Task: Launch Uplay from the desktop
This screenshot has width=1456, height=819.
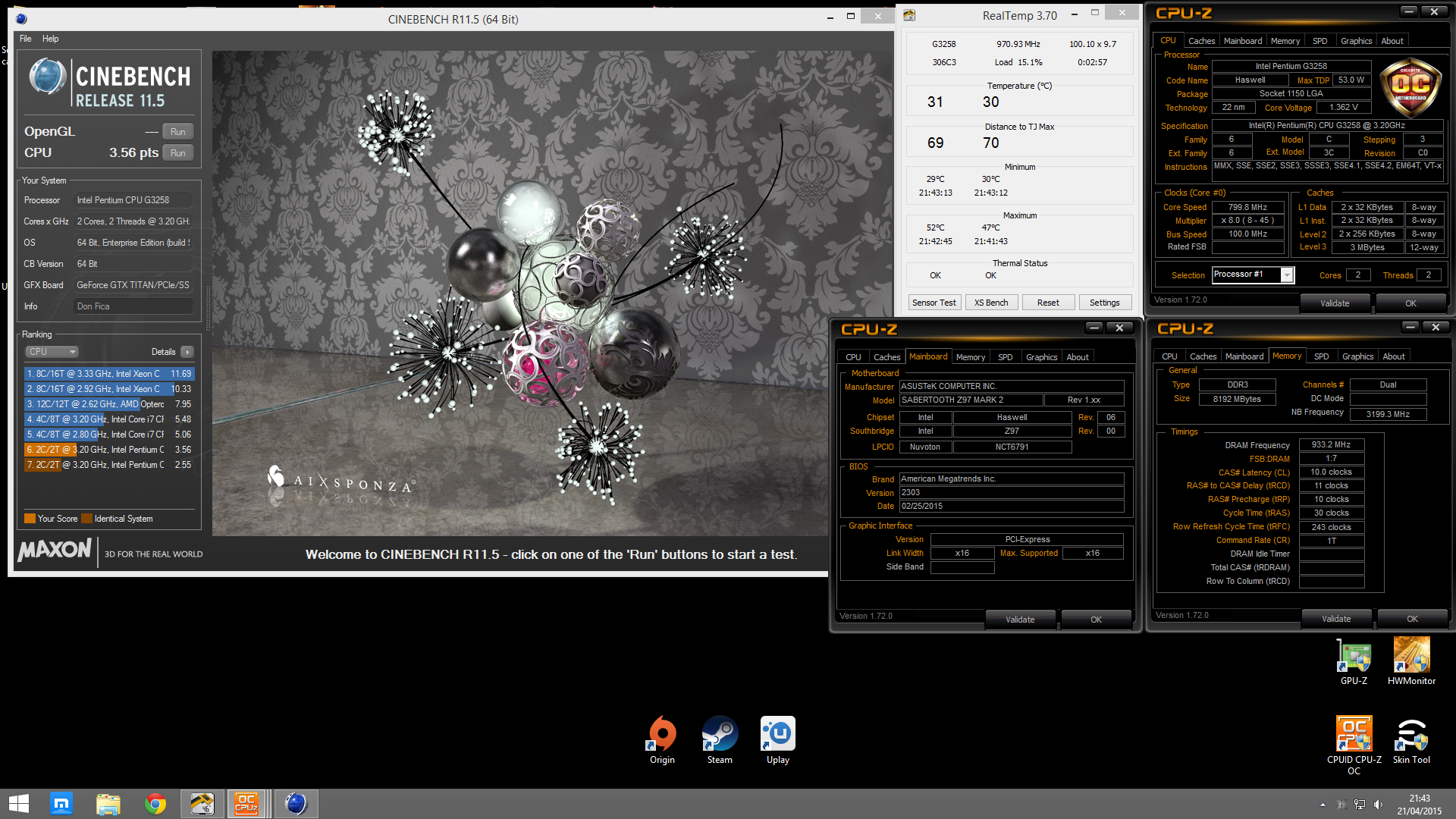Action: 777,740
